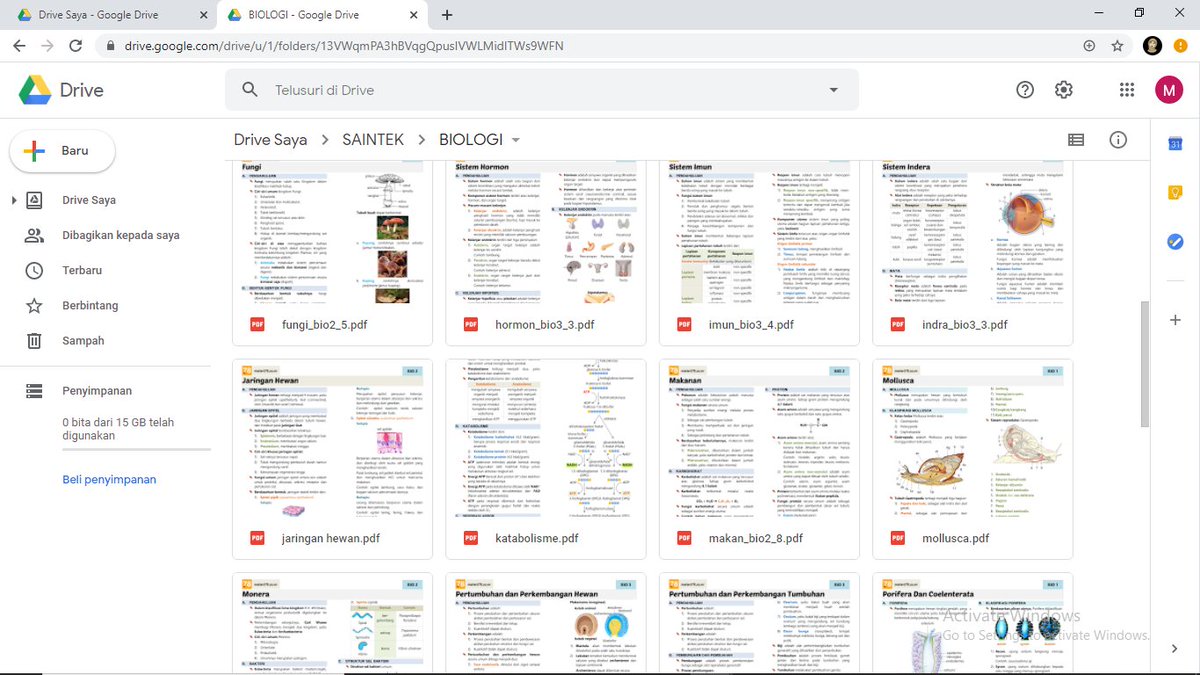
Task: Click Makanan document thumbnail preview
Action: point(759,438)
